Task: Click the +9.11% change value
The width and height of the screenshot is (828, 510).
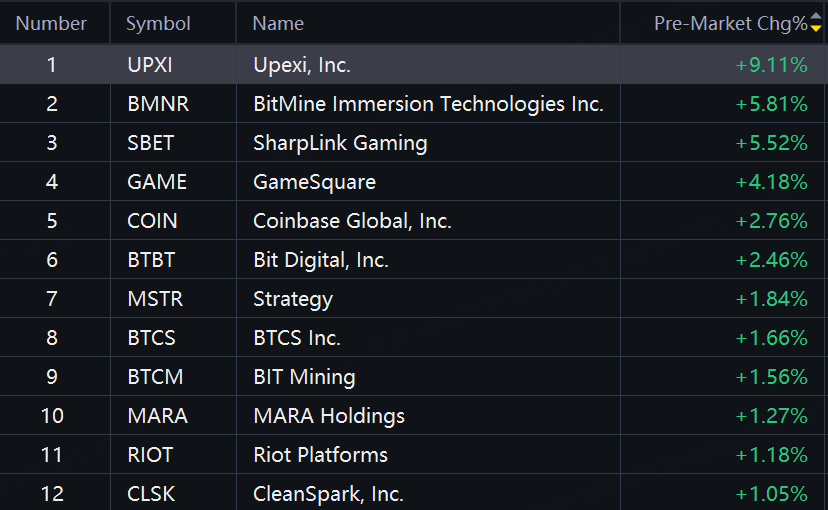Action: pyautogui.click(x=771, y=66)
